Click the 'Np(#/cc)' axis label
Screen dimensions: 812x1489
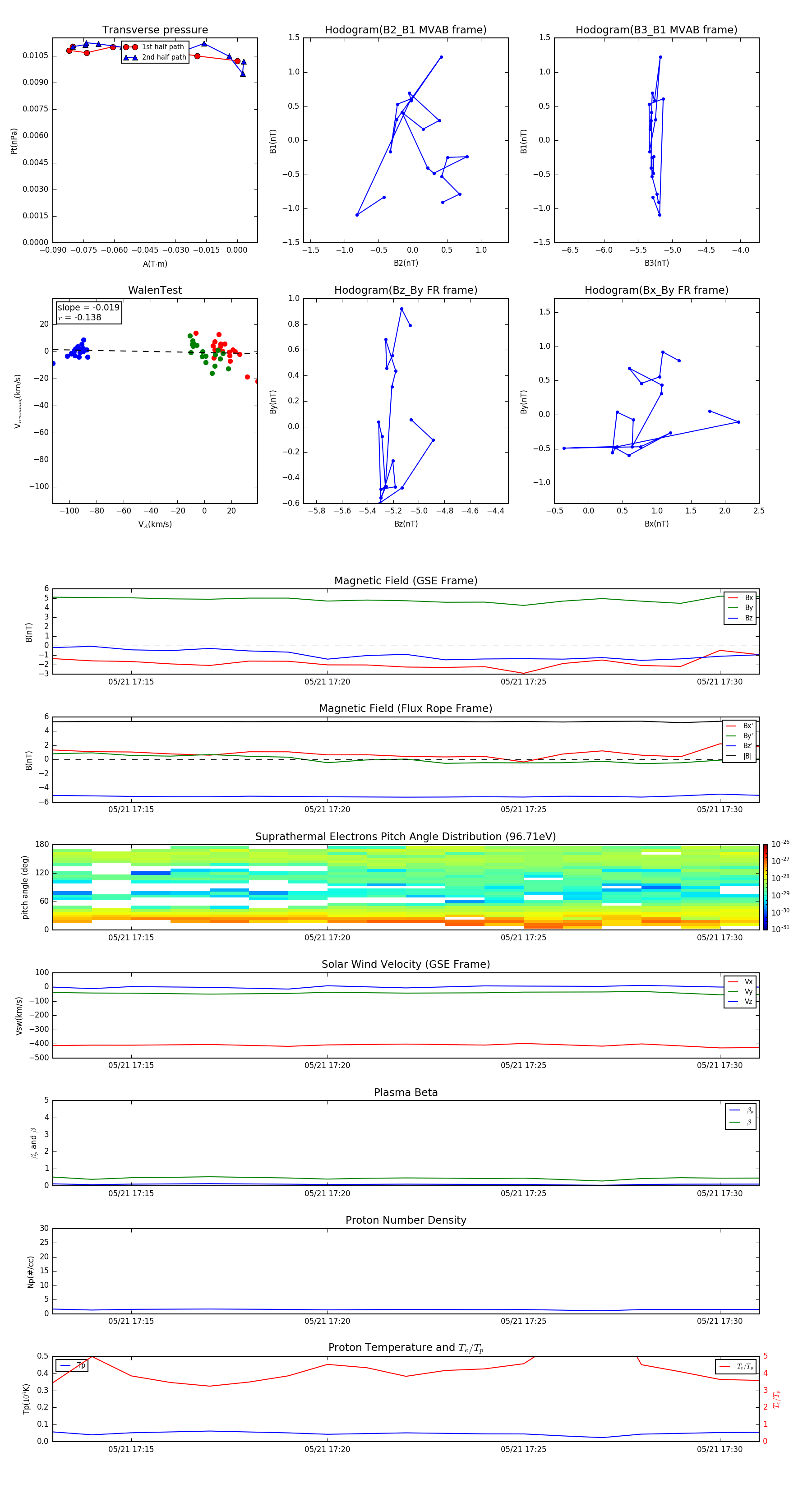pyautogui.click(x=31, y=1272)
